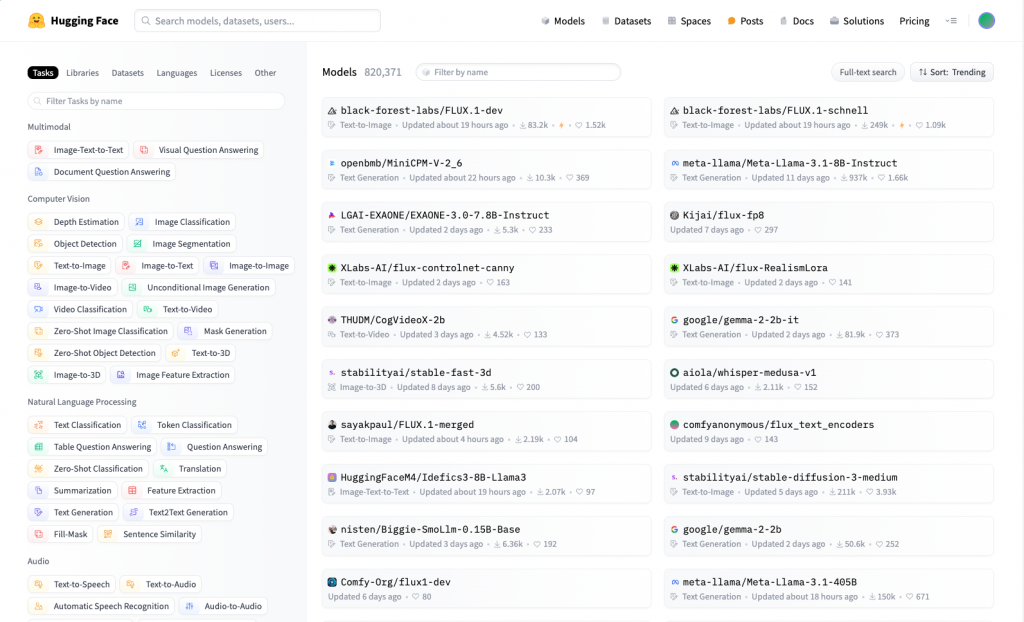Open the HuggingFaceM4/Idefics3-8B-Llama3 model card
The image size is (1024, 622).
pos(486,484)
